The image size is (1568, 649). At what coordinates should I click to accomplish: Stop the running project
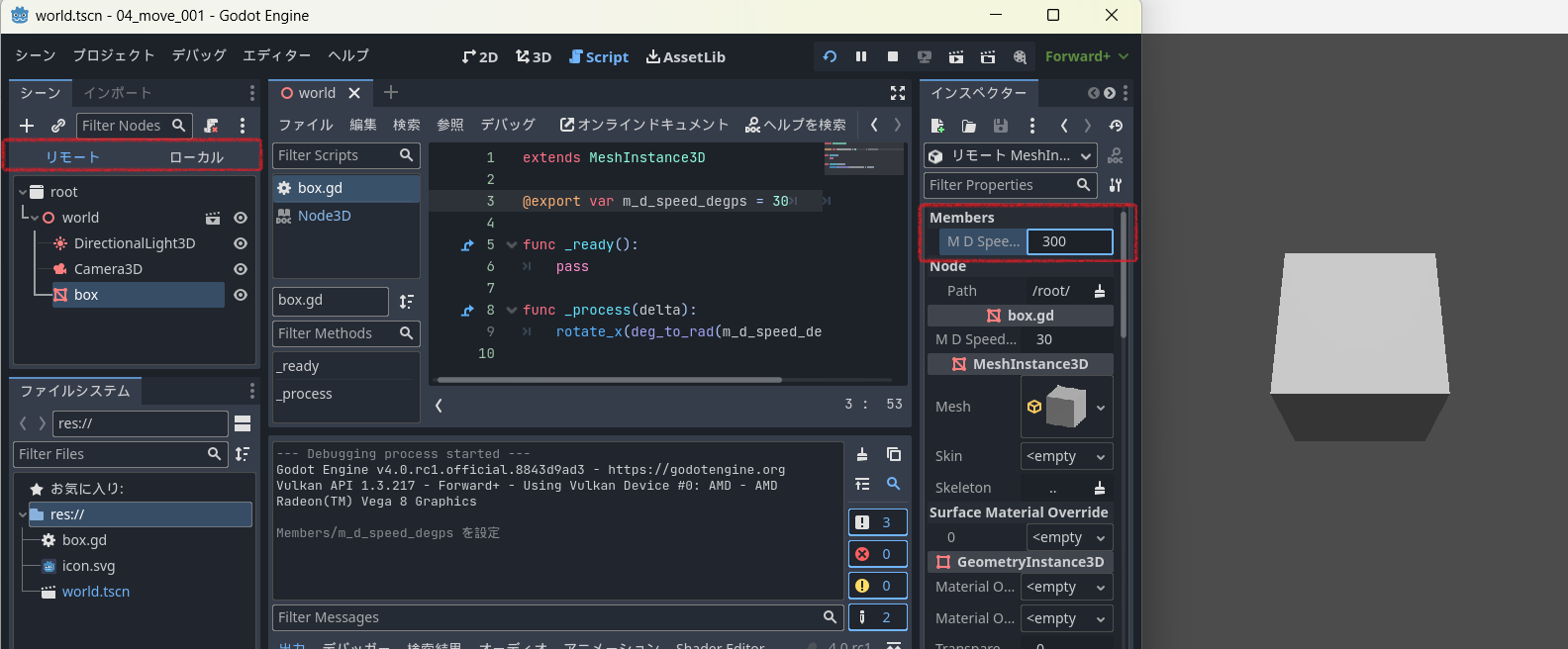point(893,57)
